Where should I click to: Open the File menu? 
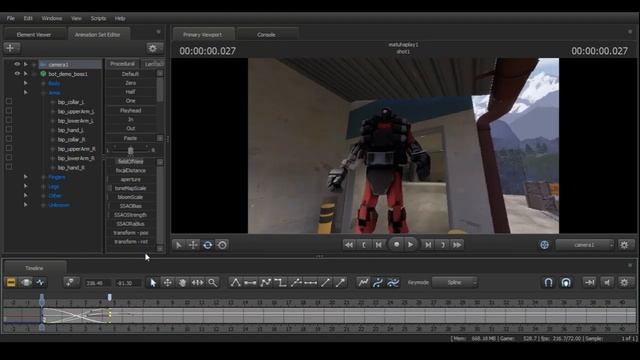tap(11, 18)
